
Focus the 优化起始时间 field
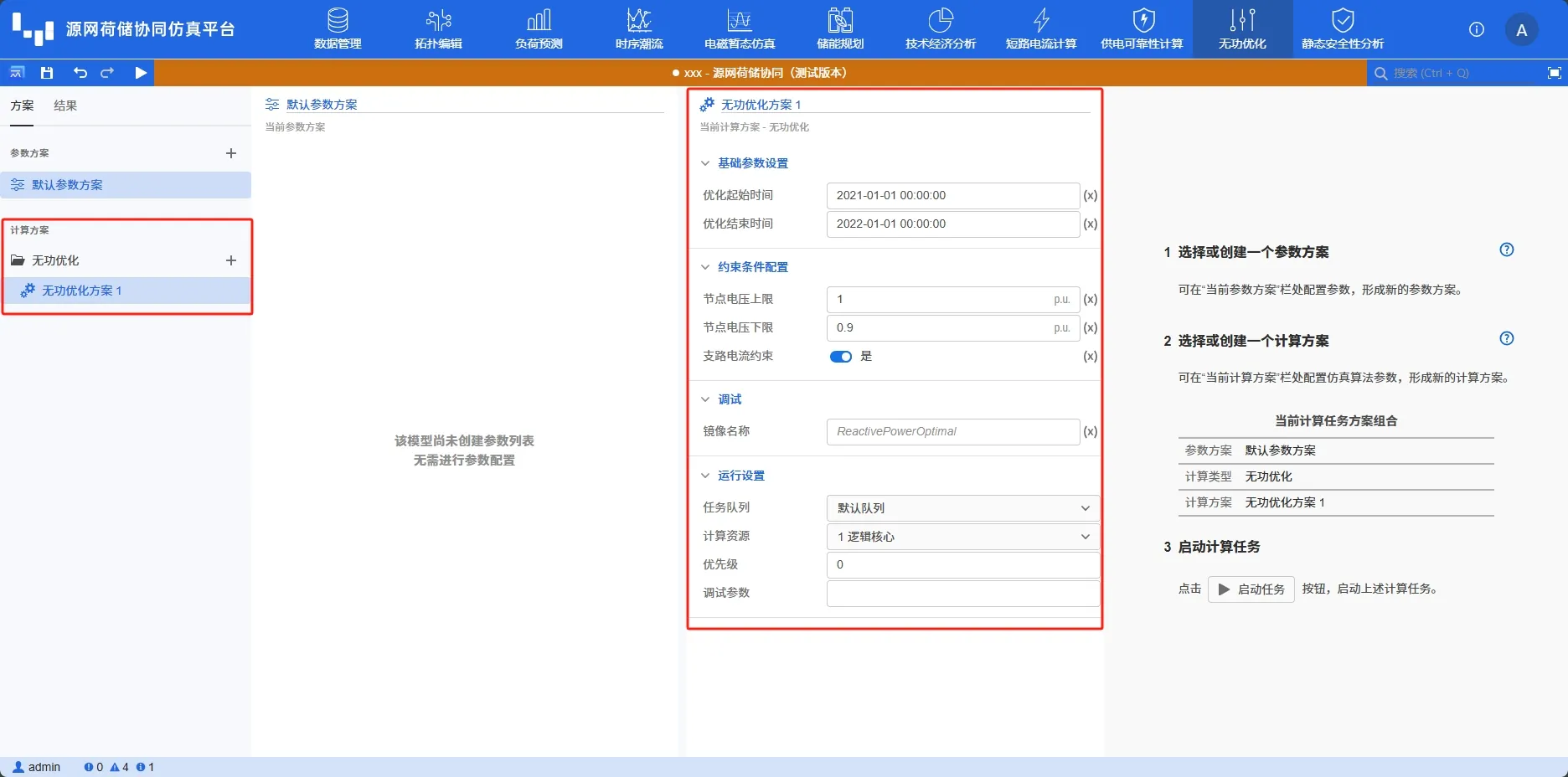pyautogui.click(x=953, y=196)
